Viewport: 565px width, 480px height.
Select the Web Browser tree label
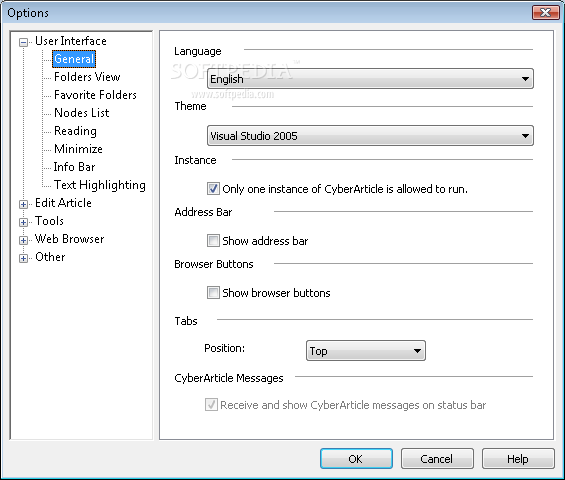(x=70, y=239)
